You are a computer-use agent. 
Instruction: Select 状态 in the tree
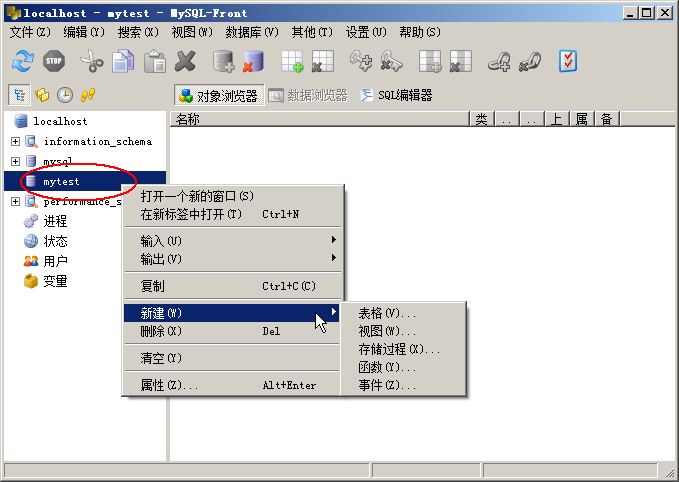[55, 241]
